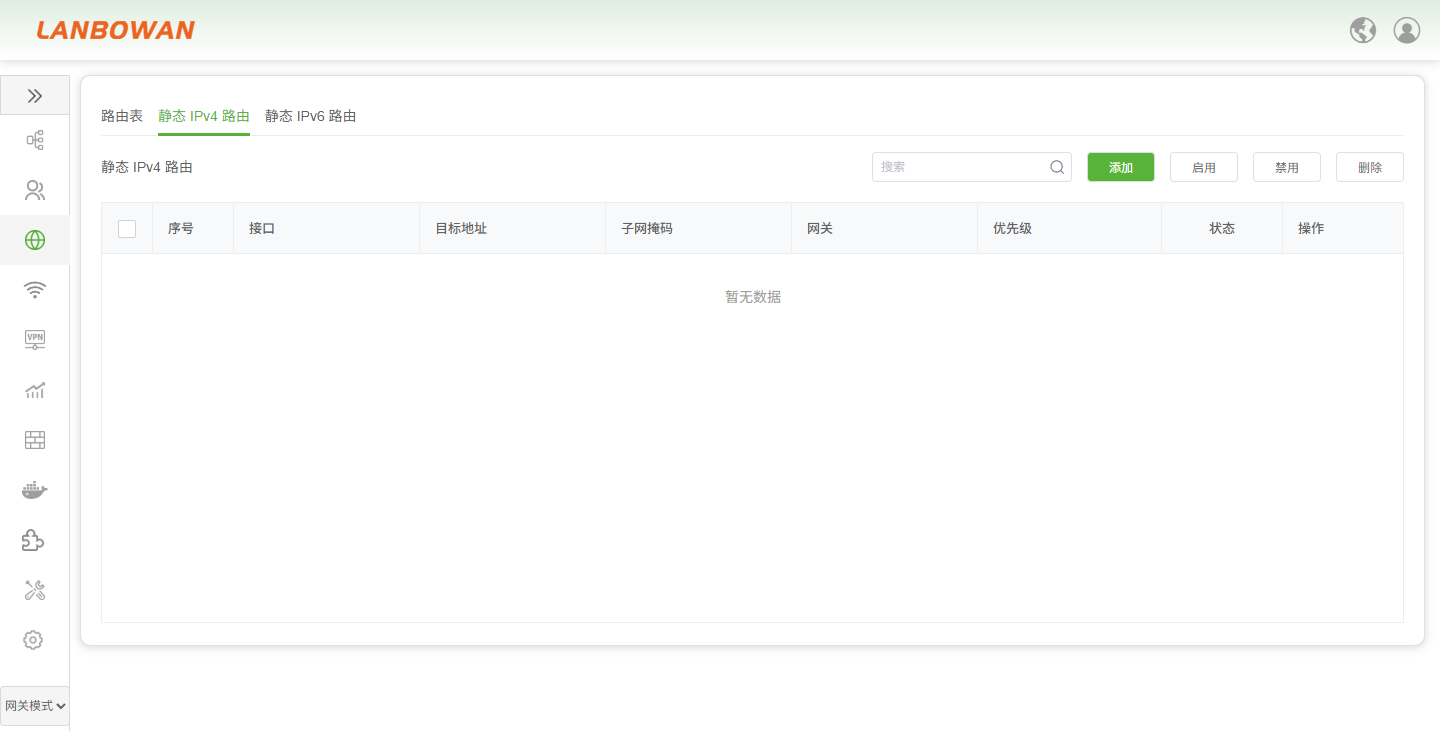Open the users sidebar icon
Image resolution: width=1440 pixels, height=731 pixels.
click(35, 190)
